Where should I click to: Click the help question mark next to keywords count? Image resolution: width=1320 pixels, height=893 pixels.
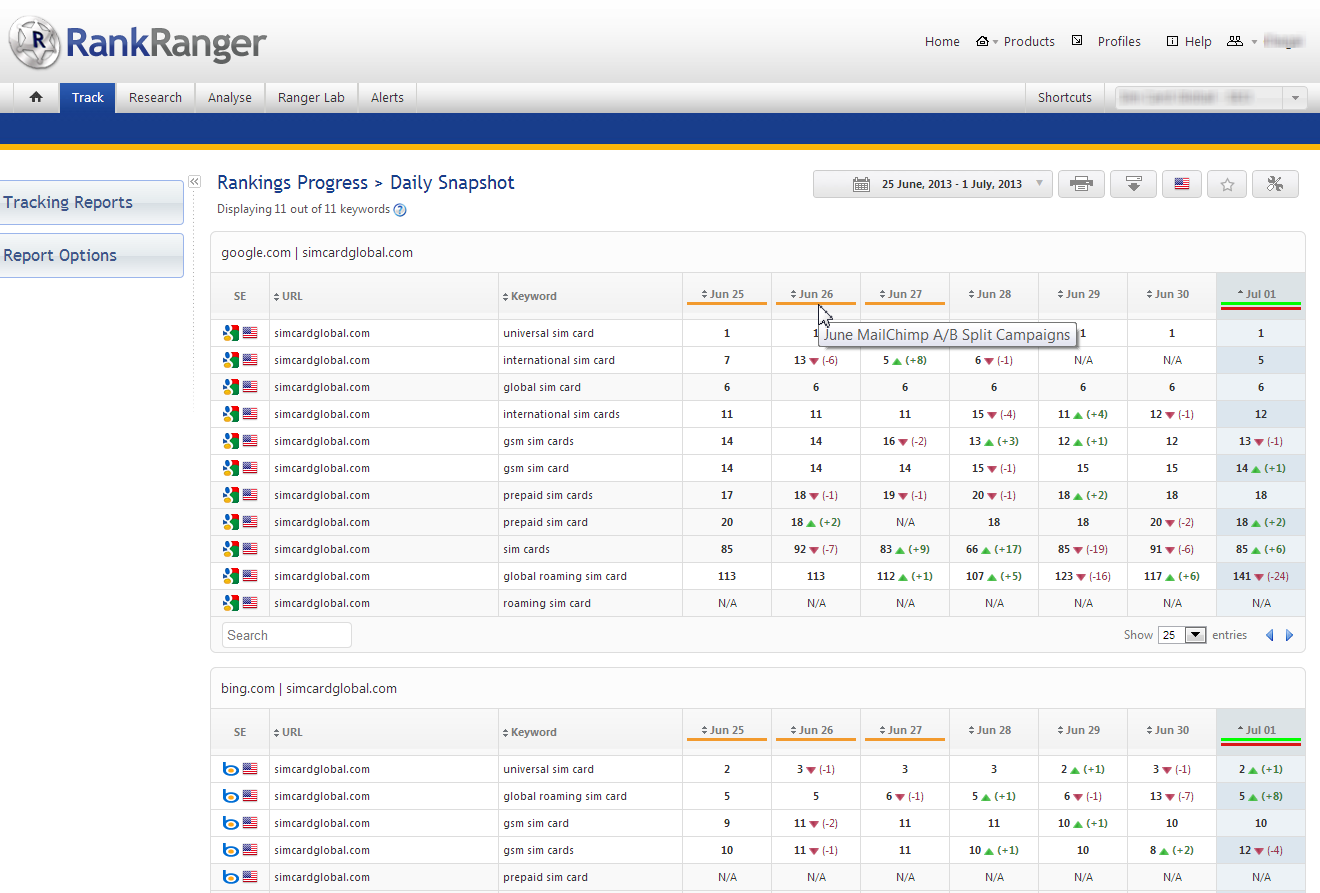point(400,210)
